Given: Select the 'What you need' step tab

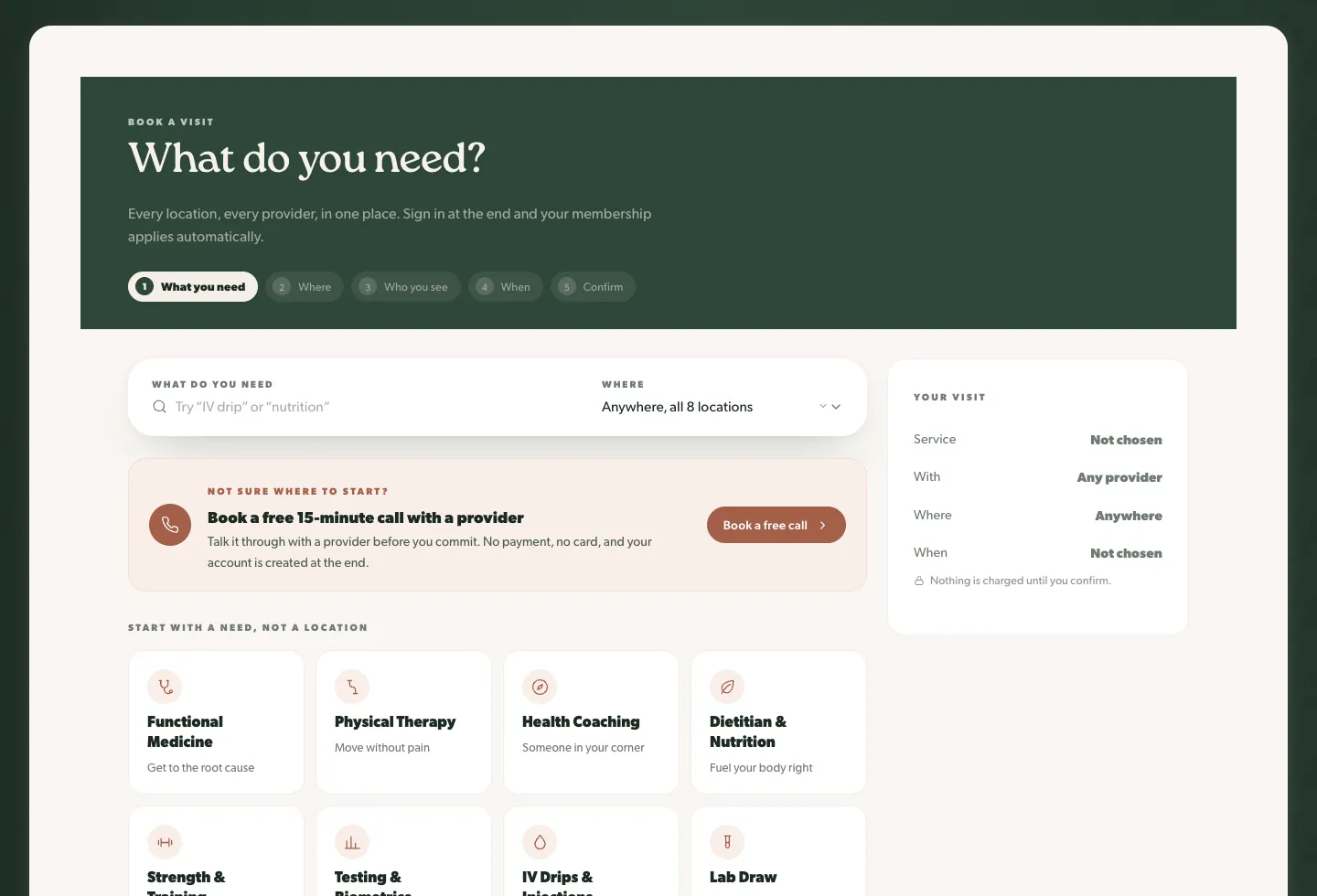Looking at the screenshot, I should pos(193,287).
